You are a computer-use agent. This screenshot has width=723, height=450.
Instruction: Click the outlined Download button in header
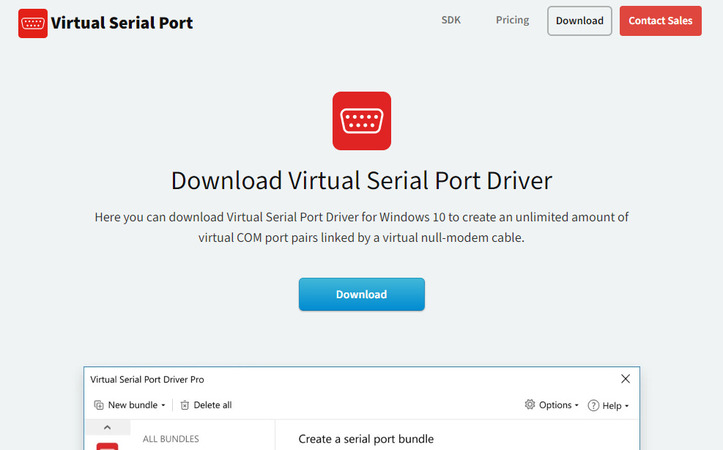(579, 21)
